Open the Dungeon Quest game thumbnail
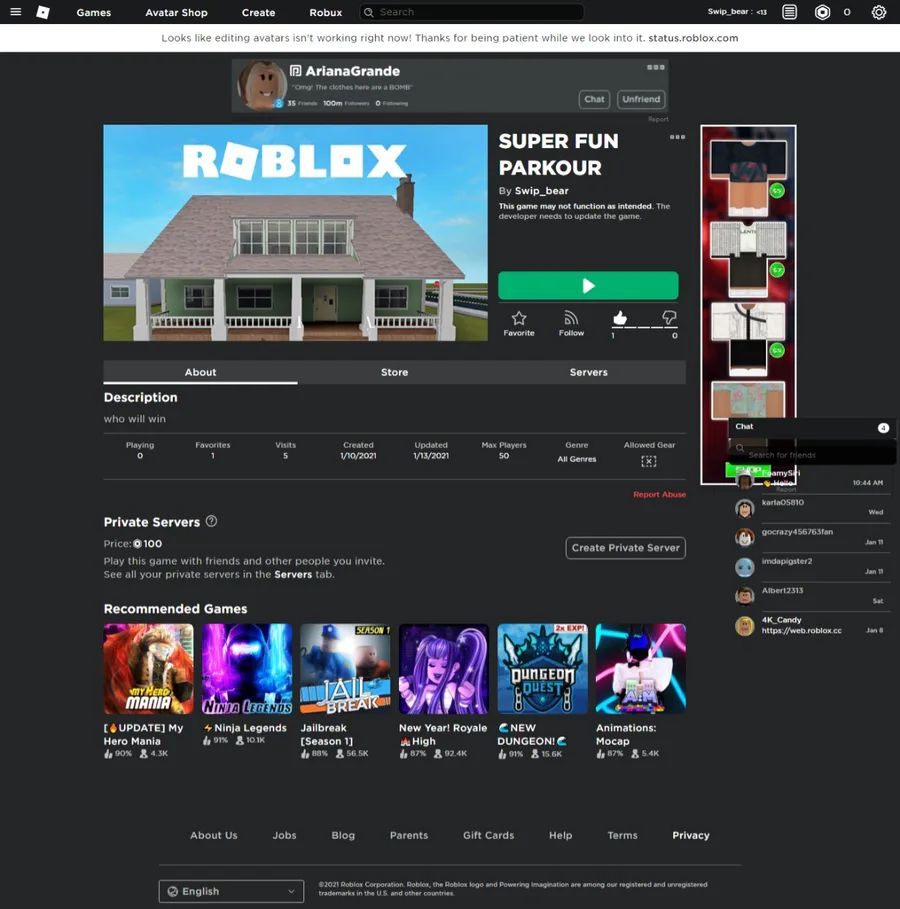 coord(542,668)
